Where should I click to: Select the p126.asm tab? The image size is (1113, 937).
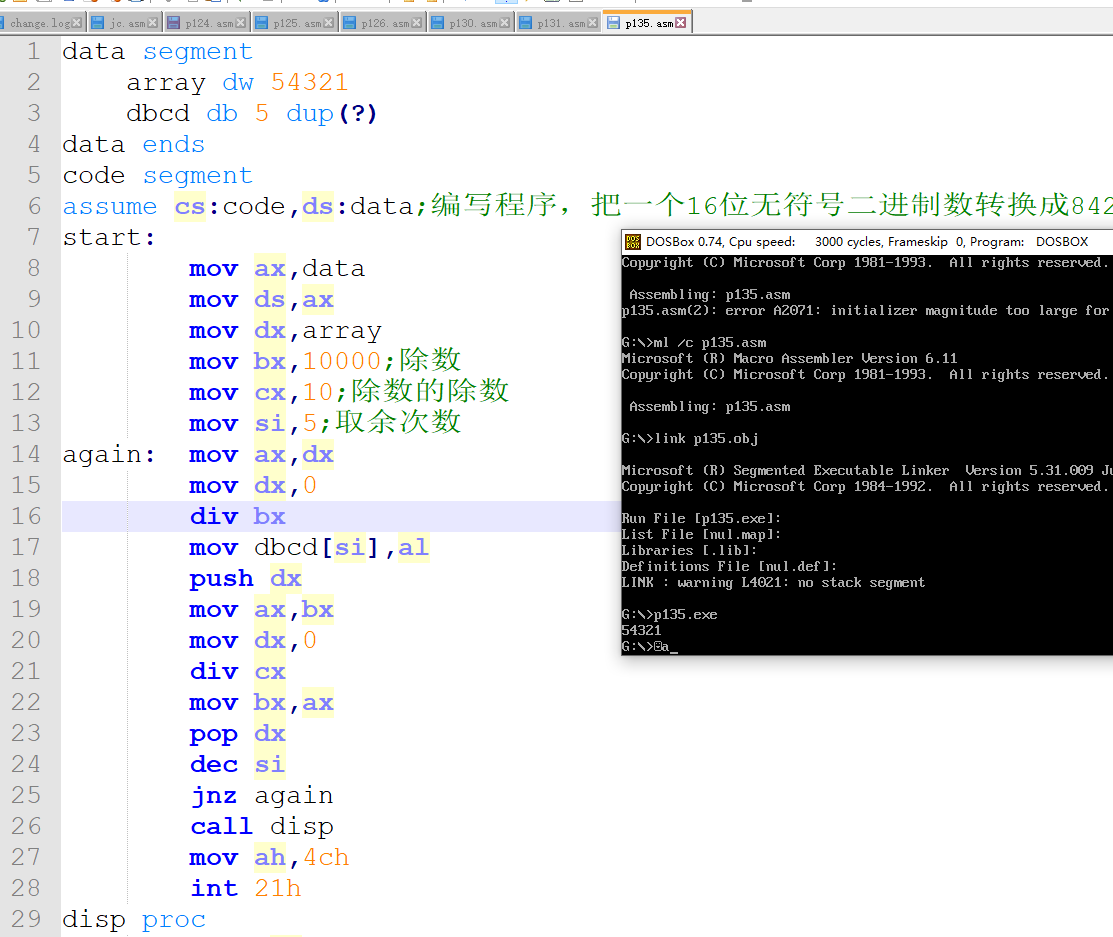(x=385, y=23)
